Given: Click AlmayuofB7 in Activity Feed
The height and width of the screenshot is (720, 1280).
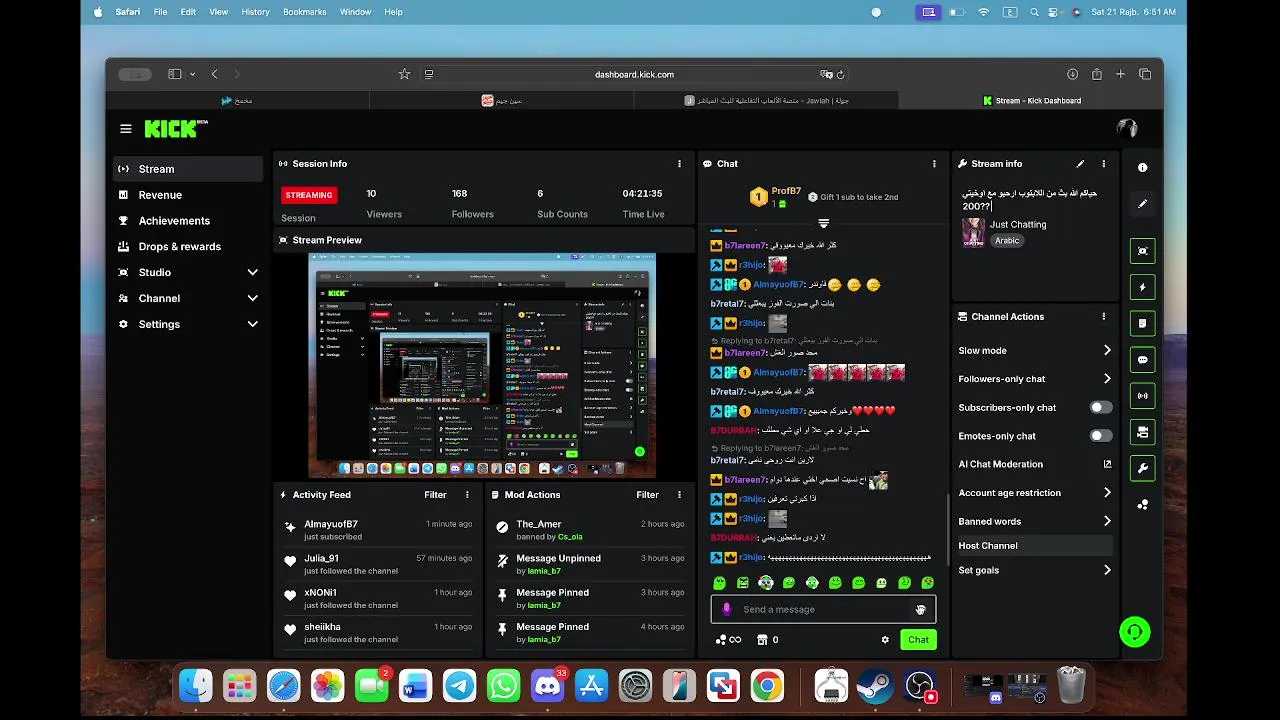Looking at the screenshot, I should tap(331, 524).
